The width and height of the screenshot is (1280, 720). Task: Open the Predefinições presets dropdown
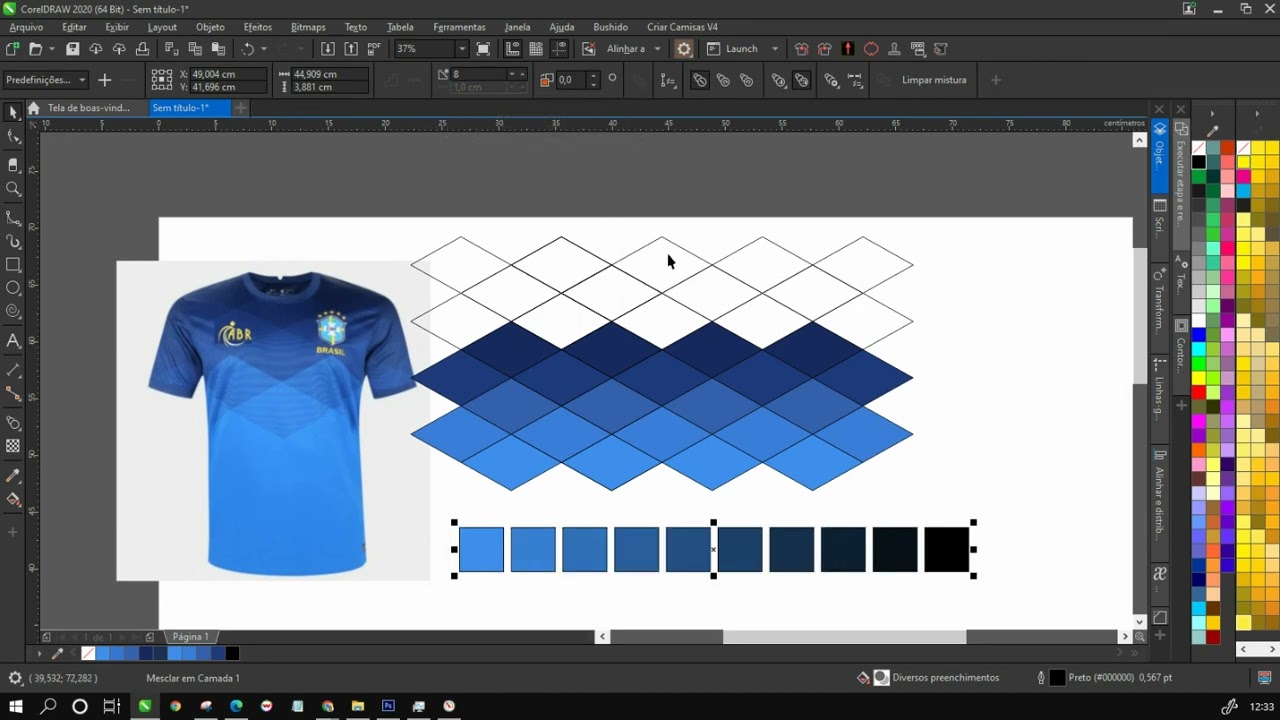(46, 80)
